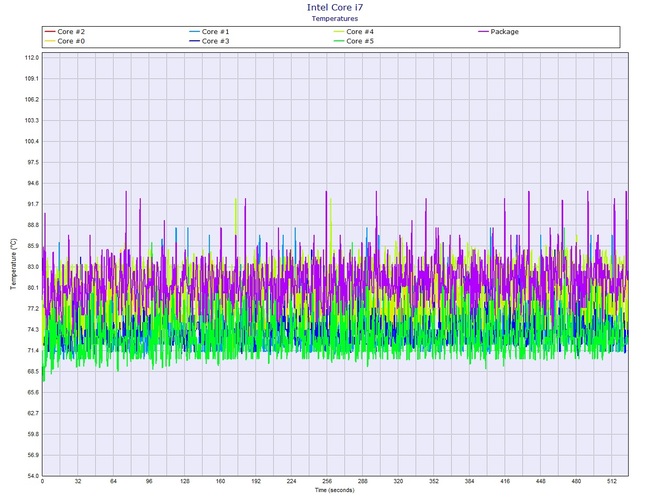Screen dimensions: 670x502
Task: Click the 71.4 temperature axis tick
Action: [32, 350]
